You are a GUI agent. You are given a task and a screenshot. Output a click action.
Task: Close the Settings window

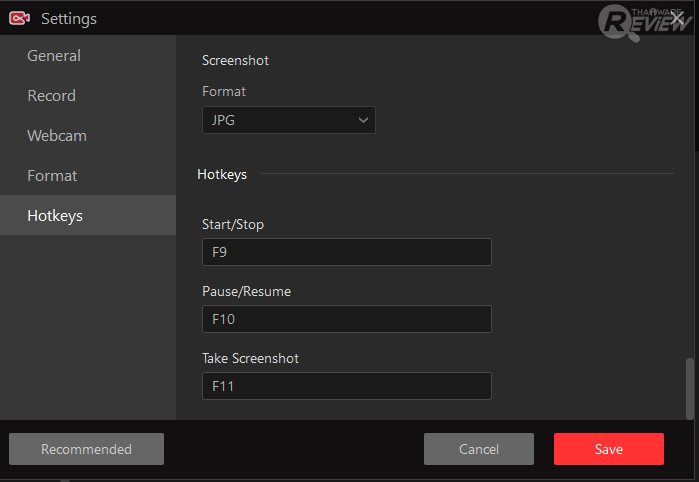677,18
